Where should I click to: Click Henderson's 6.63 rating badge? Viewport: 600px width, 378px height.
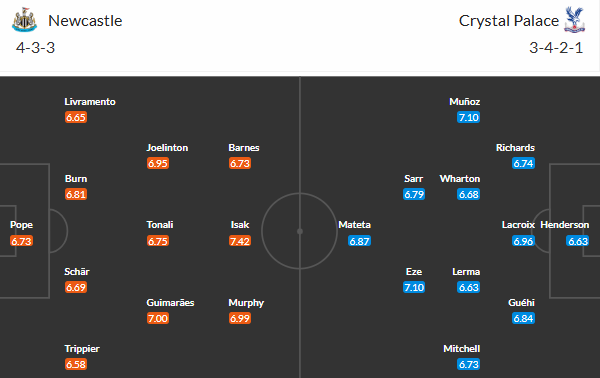(578, 241)
